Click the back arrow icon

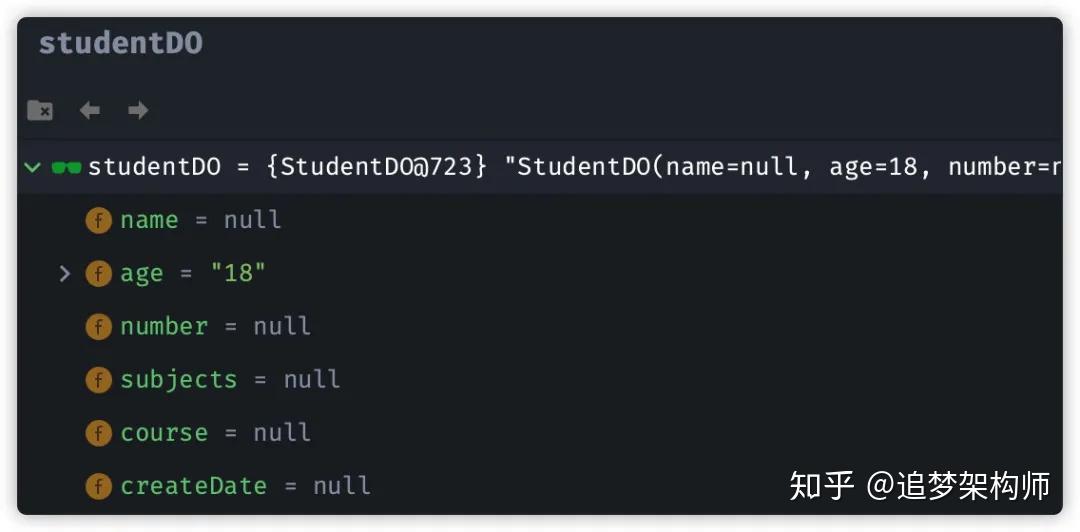[x=90, y=110]
